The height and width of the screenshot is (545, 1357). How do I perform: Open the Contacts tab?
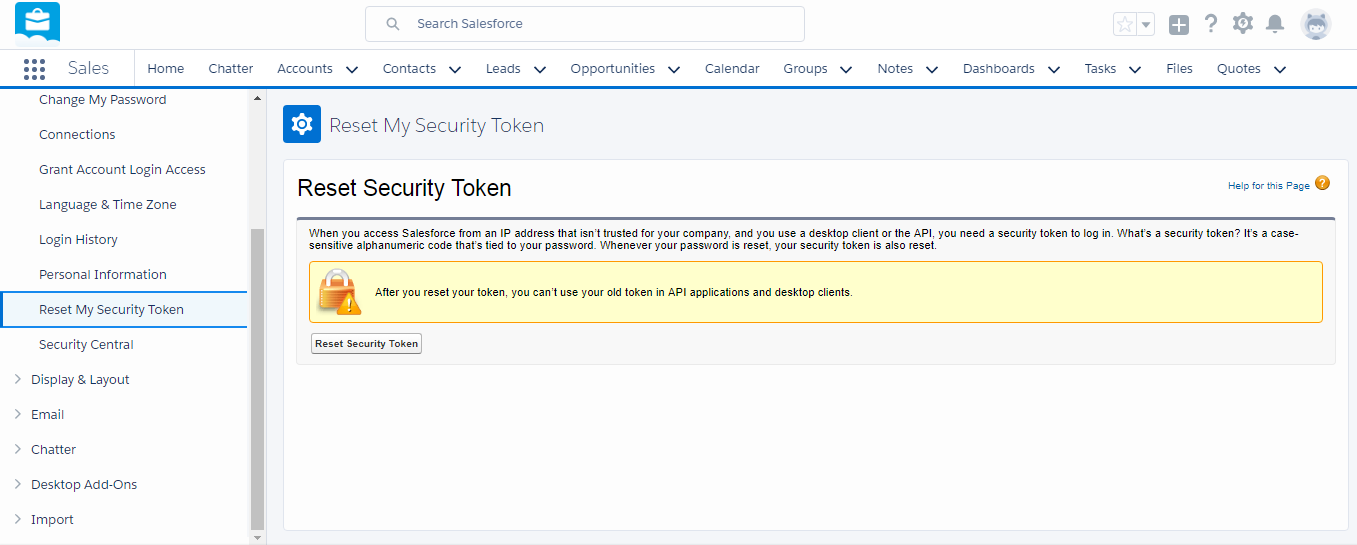(409, 69)
